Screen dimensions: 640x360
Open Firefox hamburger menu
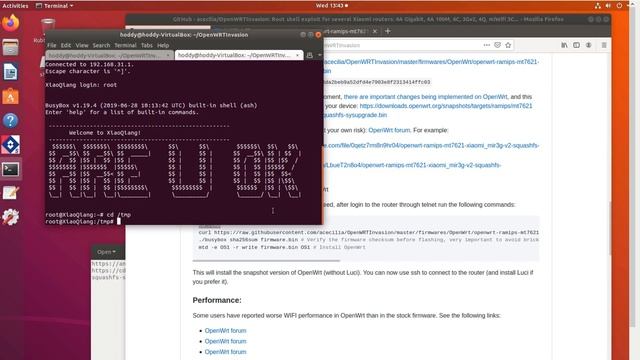pyautogui.click(x=604, y=45)
